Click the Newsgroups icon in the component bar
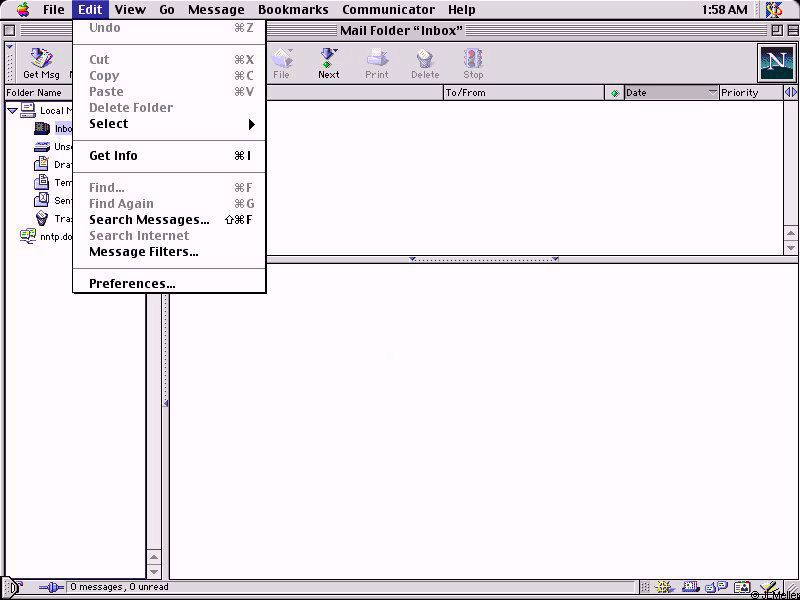This screenshot has height=600, width=800. (x=715, y=588)
